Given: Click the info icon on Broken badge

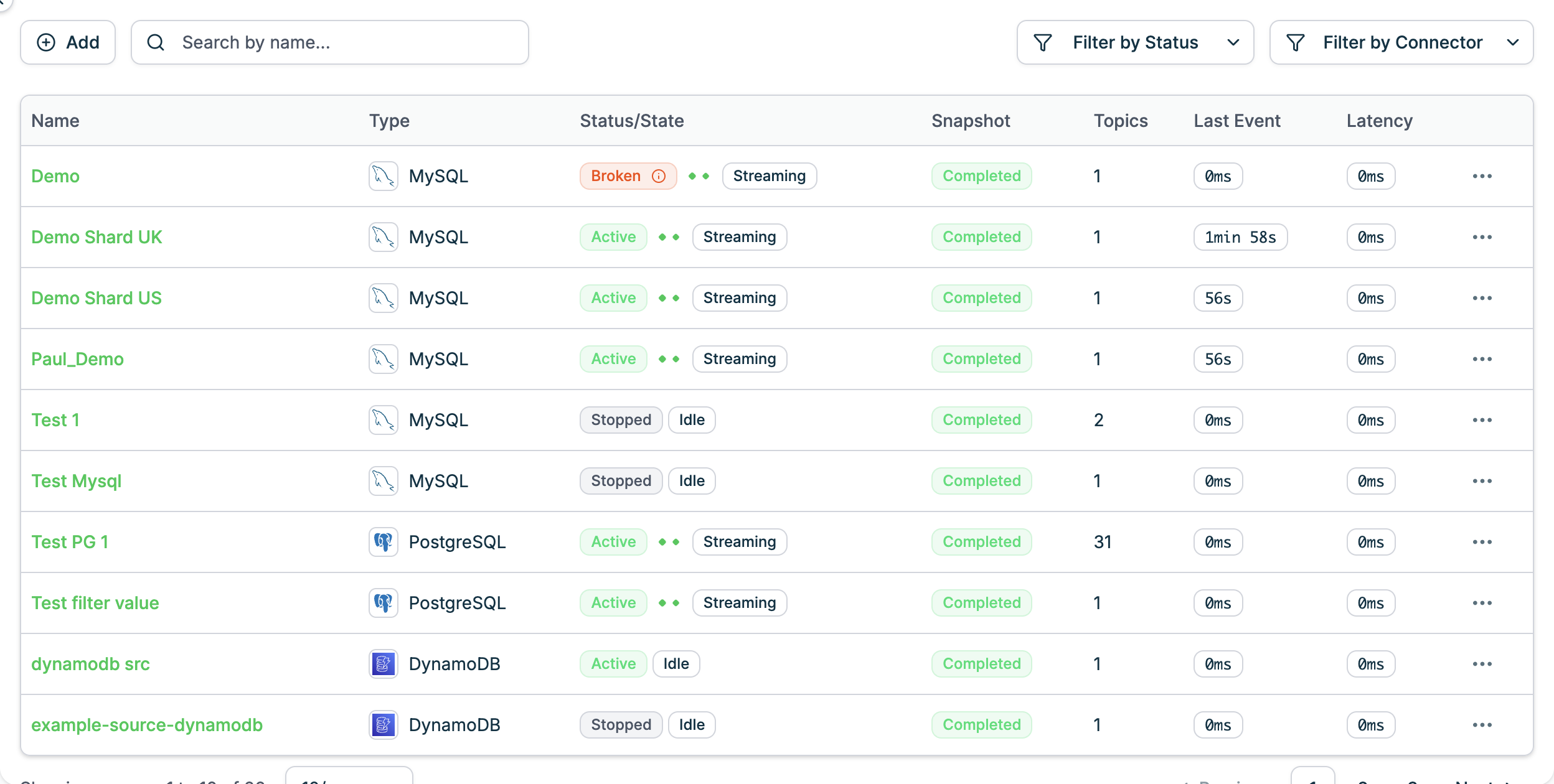Looking at the screenshot, I should tap(659, 176).
